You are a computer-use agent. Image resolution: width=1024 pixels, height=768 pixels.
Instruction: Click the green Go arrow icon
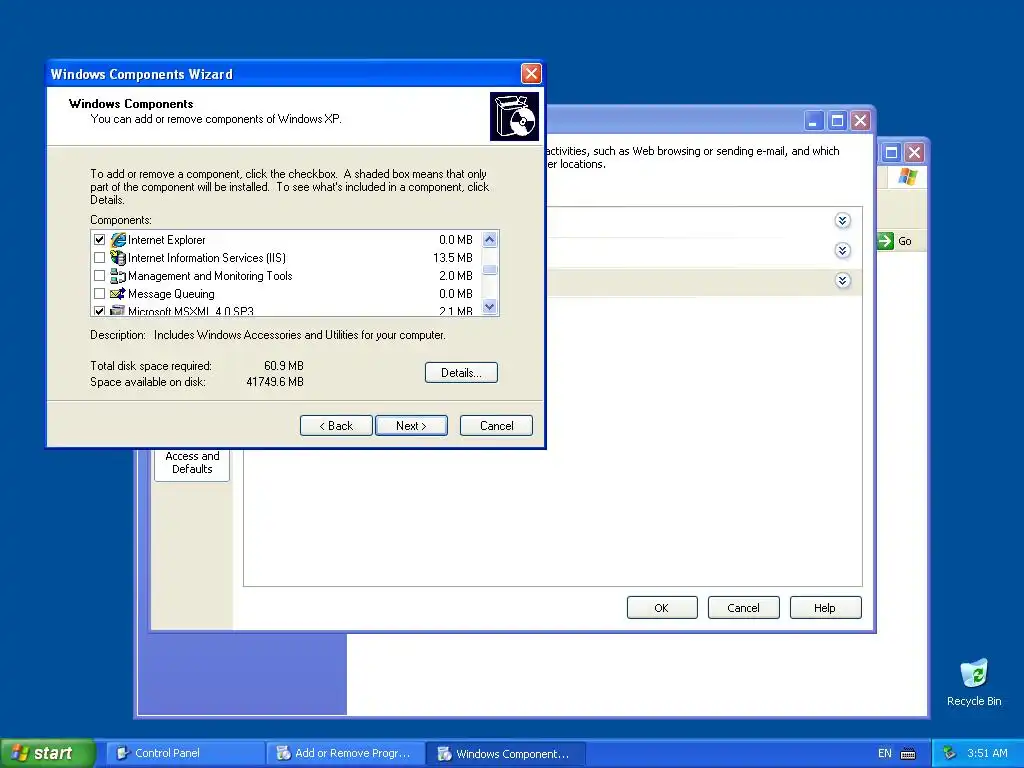pos(885,240)
